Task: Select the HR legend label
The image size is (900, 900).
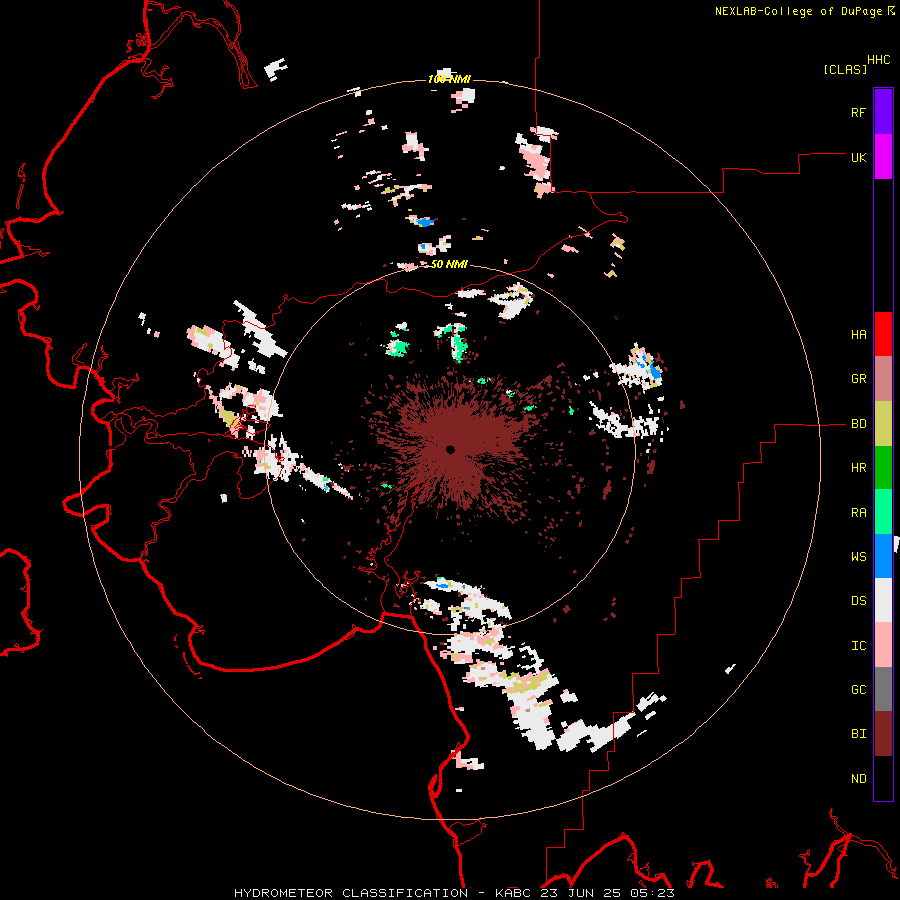Action: click(x=858, y=468)
